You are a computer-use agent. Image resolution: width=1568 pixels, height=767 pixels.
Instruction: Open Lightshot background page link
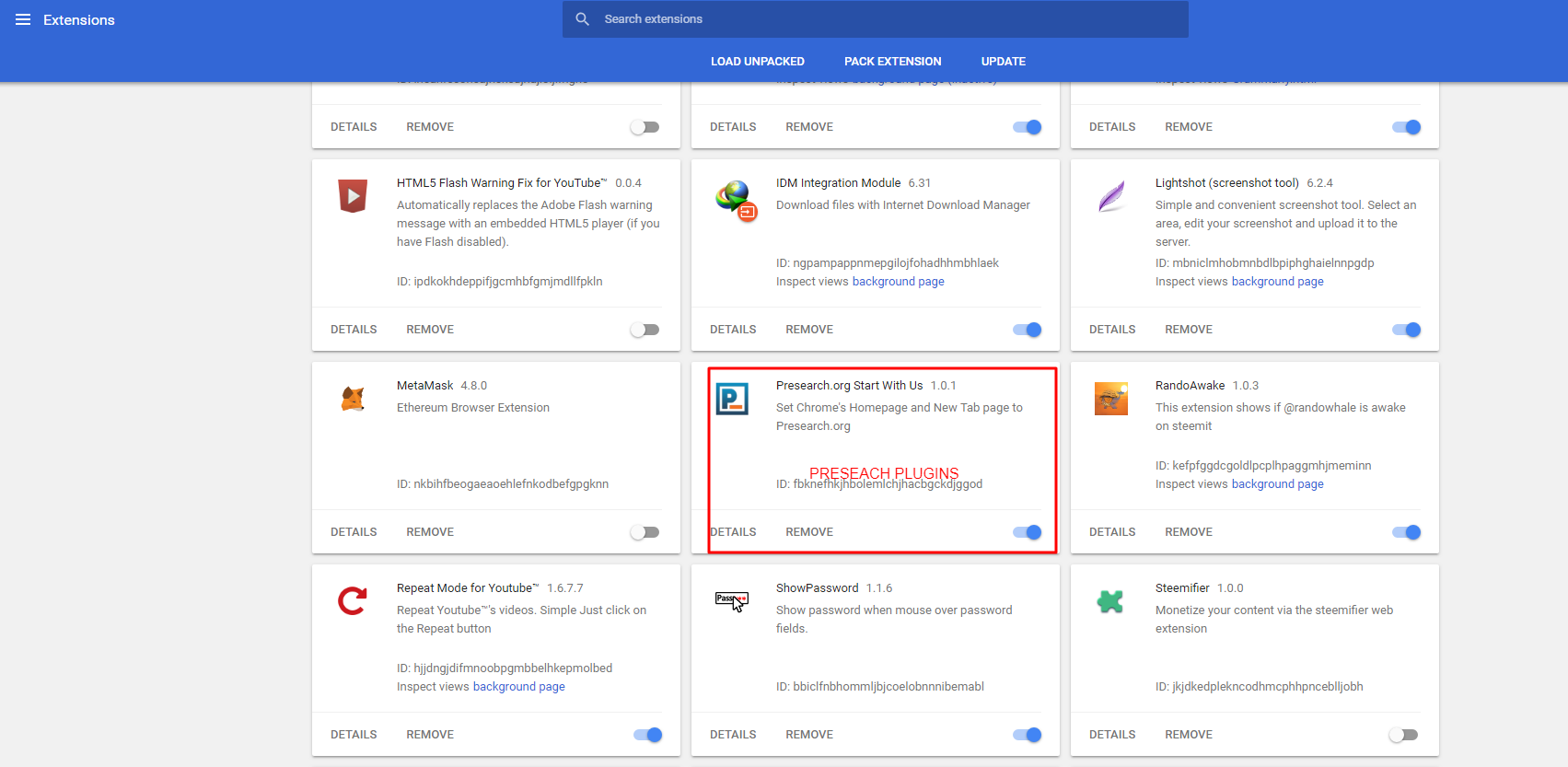point(1278,282)
